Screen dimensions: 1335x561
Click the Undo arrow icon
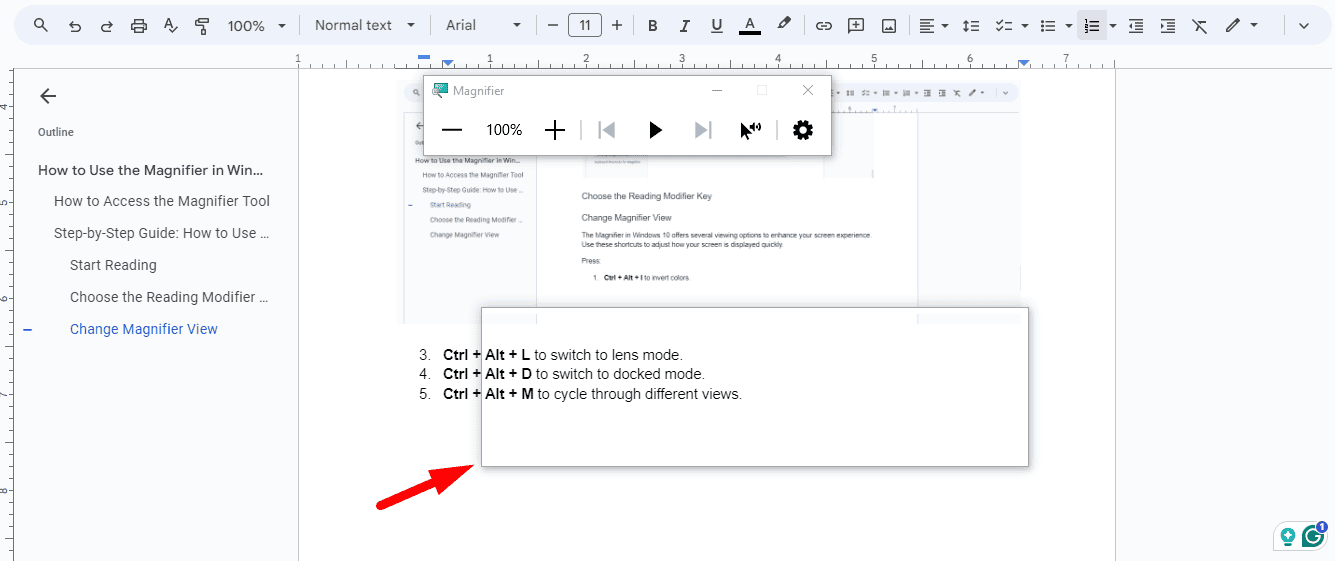[x=75, y=26]
